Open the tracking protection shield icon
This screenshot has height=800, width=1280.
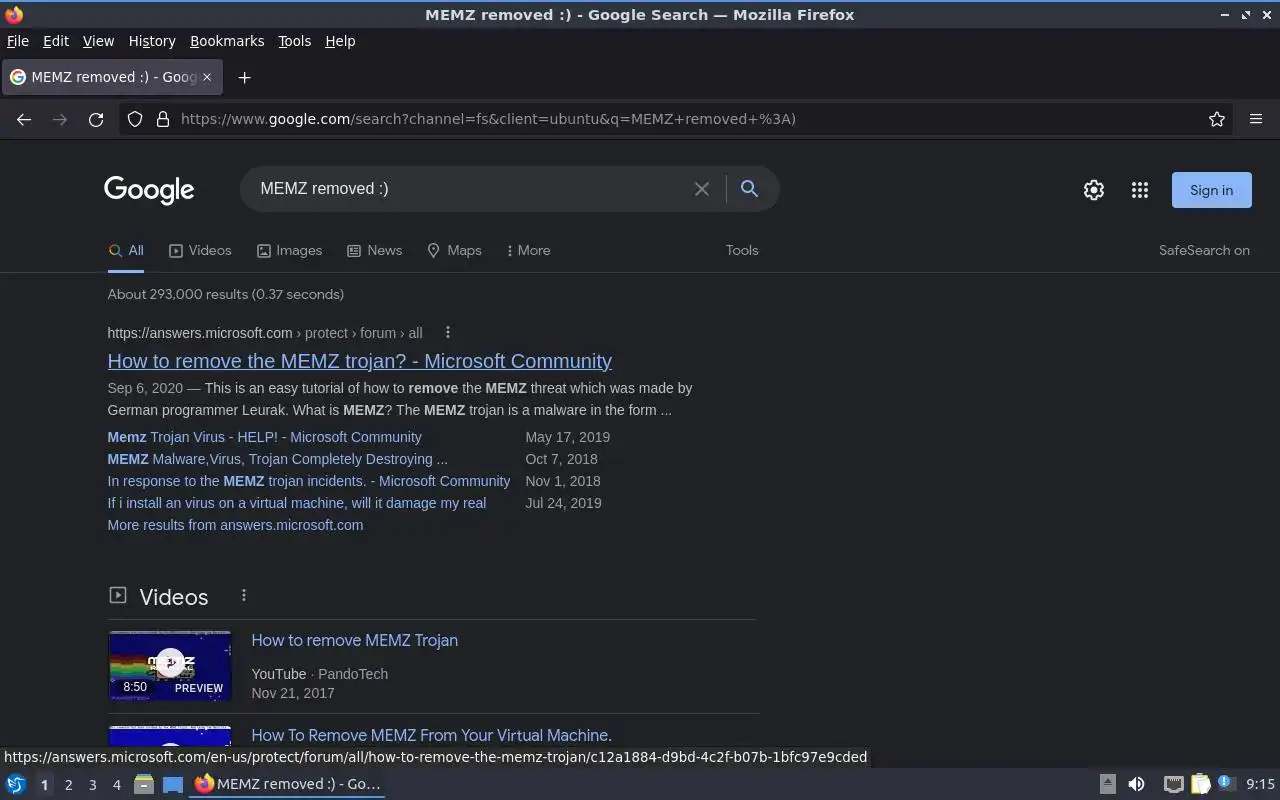[135, 119]
